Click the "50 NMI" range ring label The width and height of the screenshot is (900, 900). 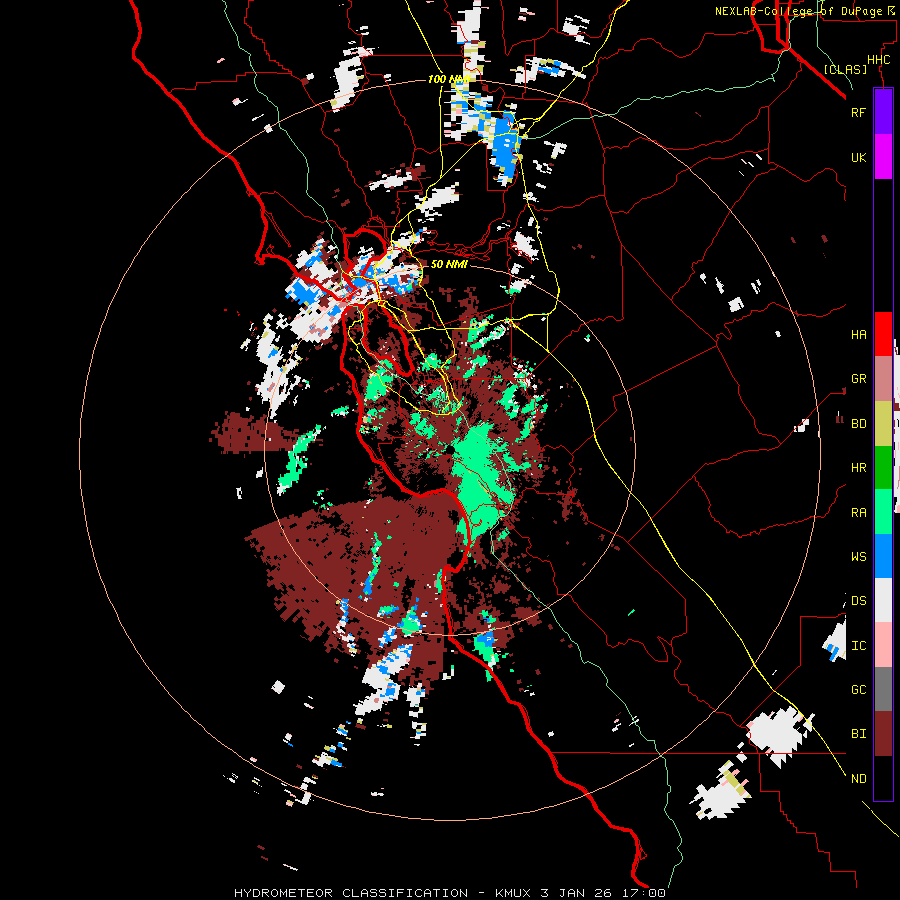(449, 264)
